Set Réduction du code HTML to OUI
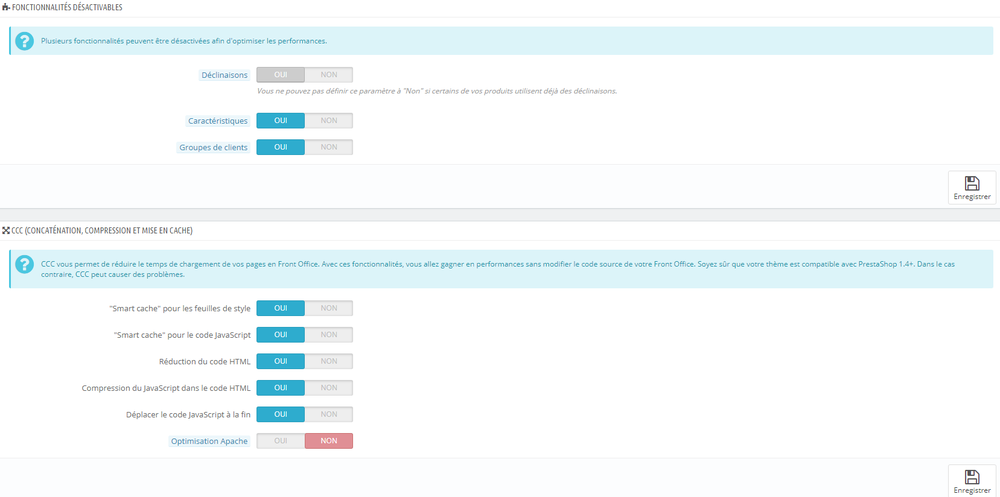1000x497 pixels. [281, 361]
